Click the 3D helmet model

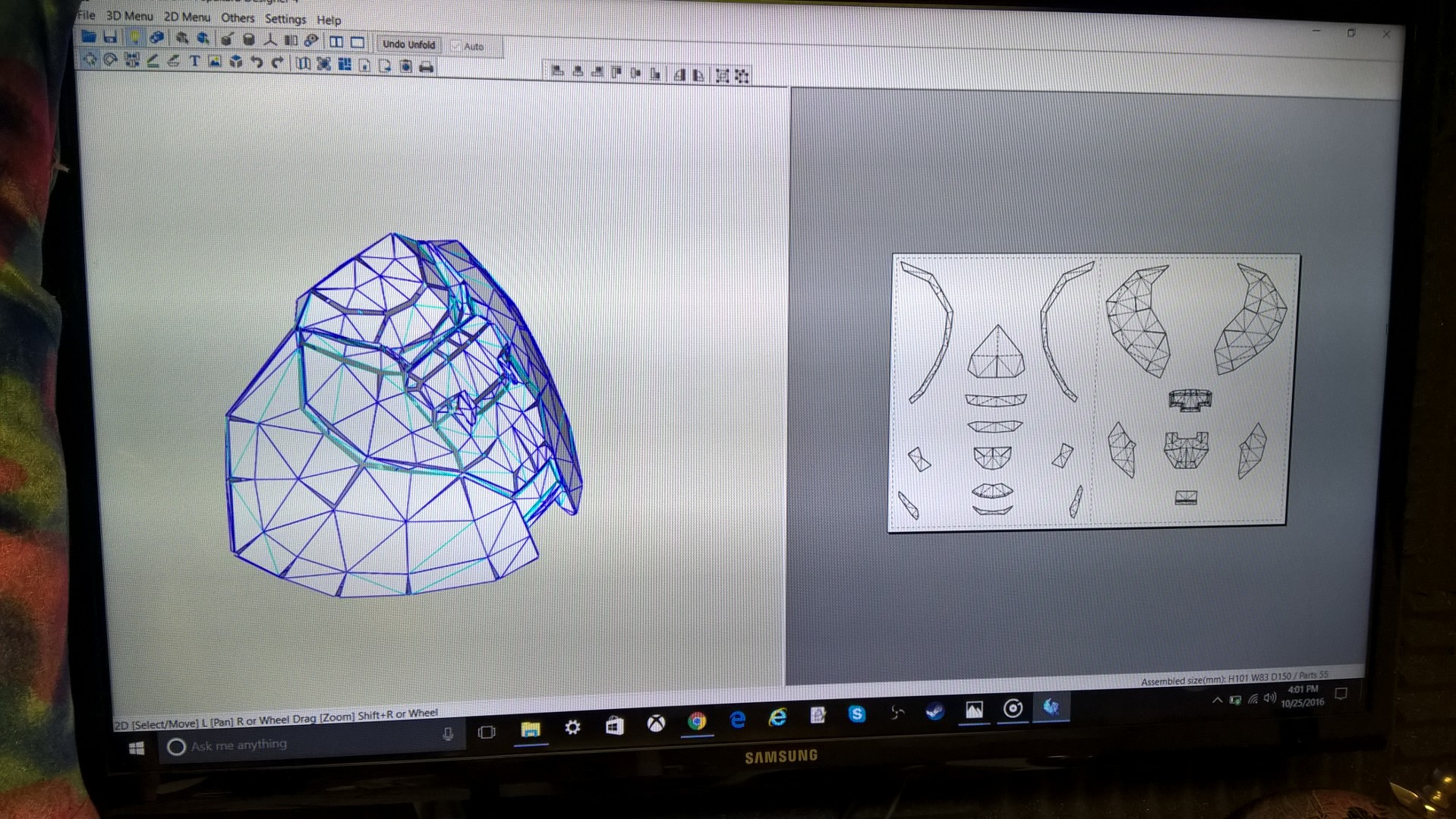click(404, 415)
